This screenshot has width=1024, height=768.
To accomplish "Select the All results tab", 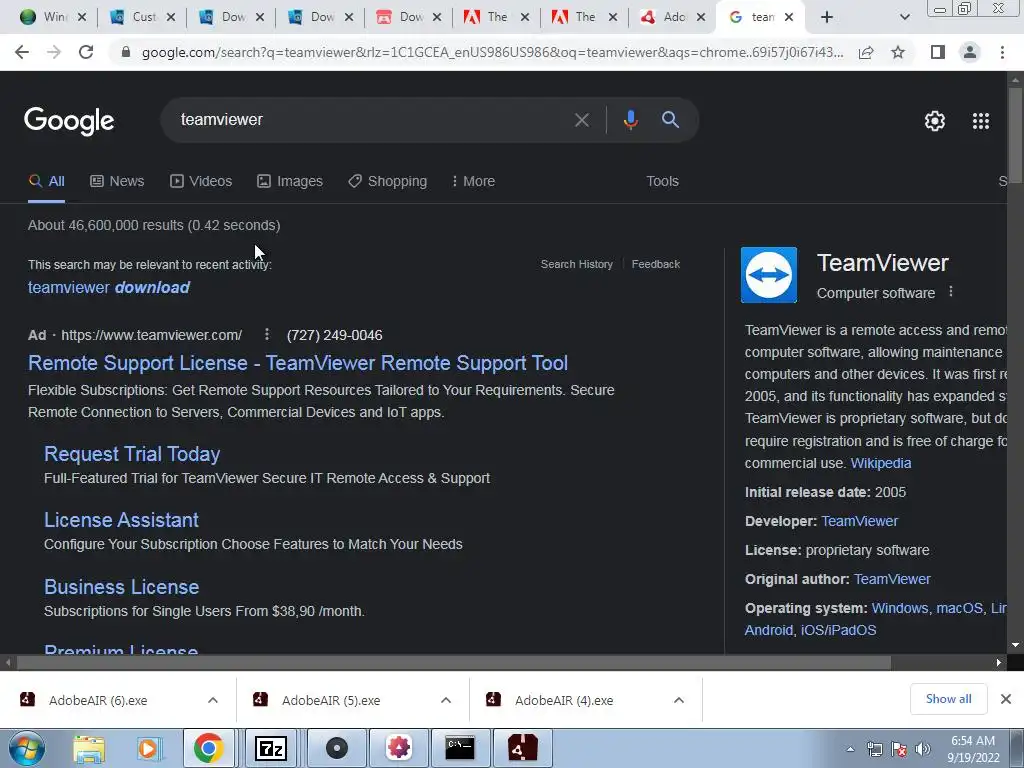I will pos(46,181).
